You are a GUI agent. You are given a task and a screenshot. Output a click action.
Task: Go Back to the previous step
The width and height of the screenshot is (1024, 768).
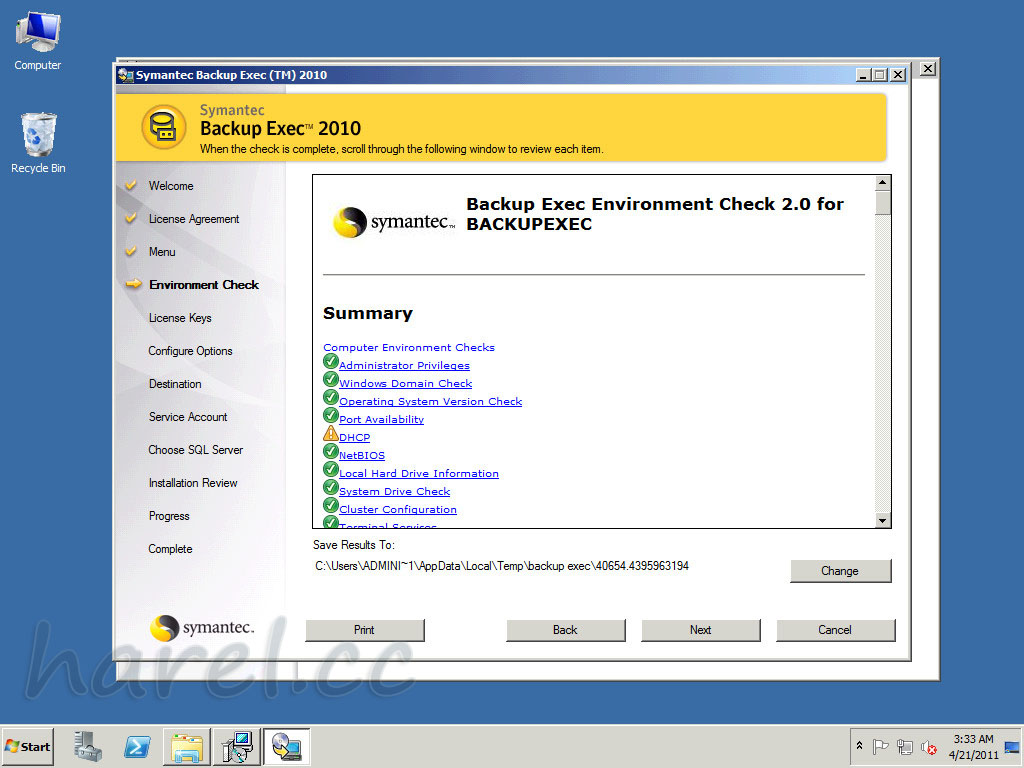tap(565, 630)
